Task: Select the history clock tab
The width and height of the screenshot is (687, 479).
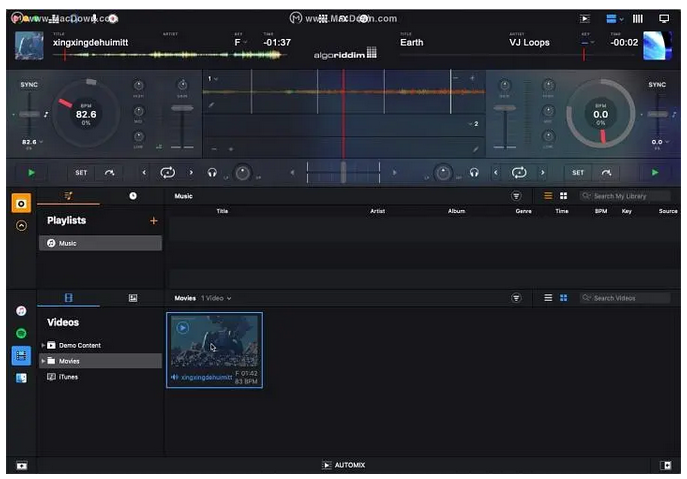Action: (132, 196)
